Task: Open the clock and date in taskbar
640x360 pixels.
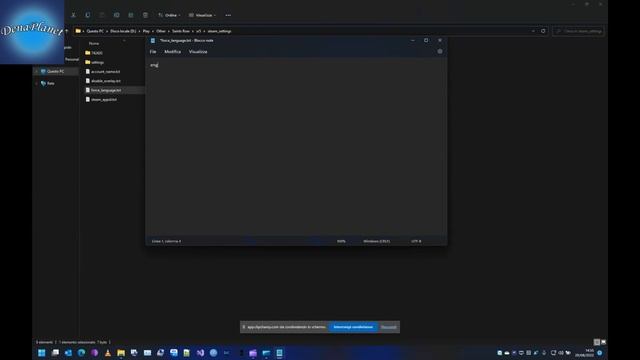Action: (584, 353)
